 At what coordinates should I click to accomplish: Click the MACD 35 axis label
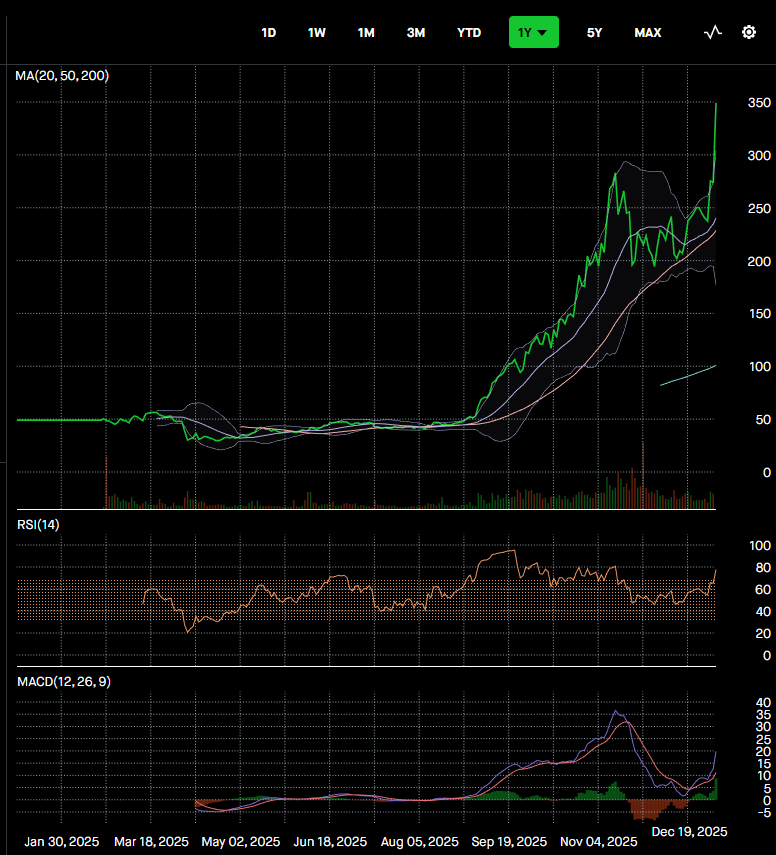coord(763,715)
